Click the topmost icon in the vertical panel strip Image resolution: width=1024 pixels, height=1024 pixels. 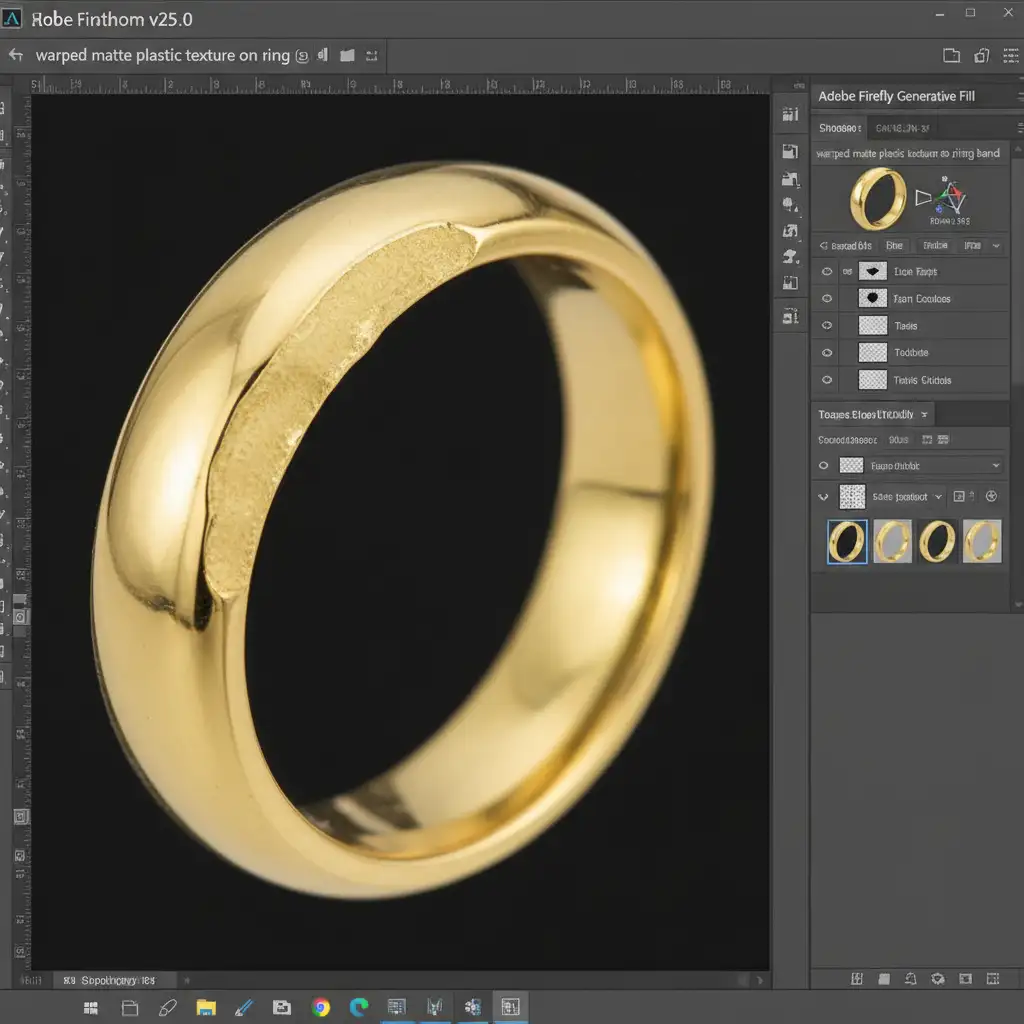[x=790, y=115]
